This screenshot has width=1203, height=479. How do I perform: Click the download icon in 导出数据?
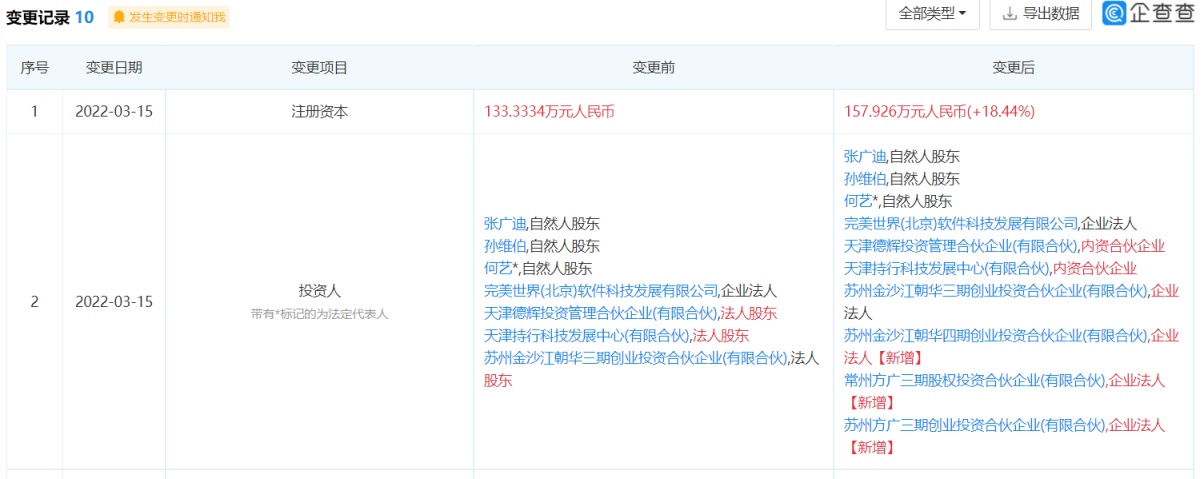click(1010, 14)
